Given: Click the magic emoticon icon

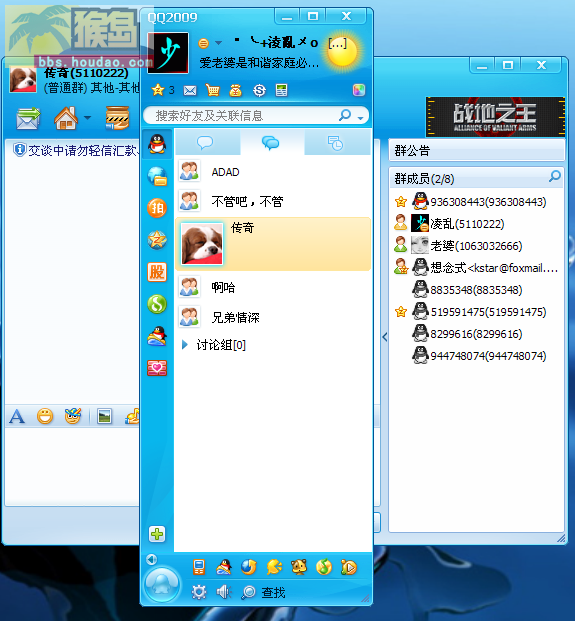Looking at the screenshot, I should coord(73,416).
